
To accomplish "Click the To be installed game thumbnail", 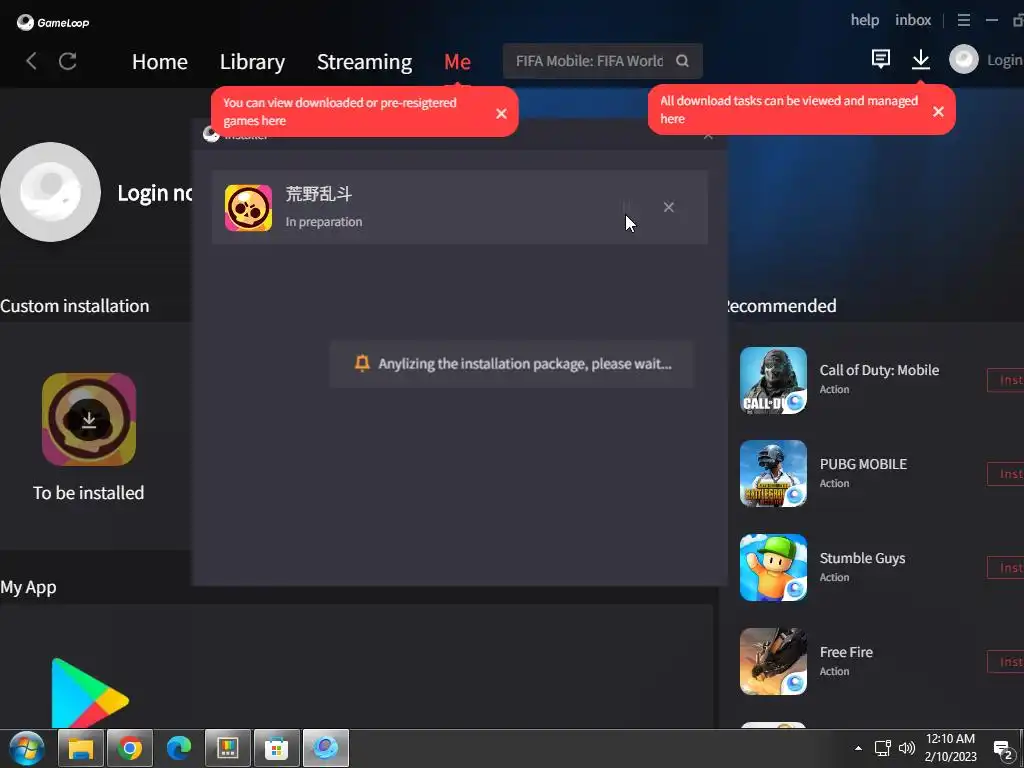I will pos(89,419).
